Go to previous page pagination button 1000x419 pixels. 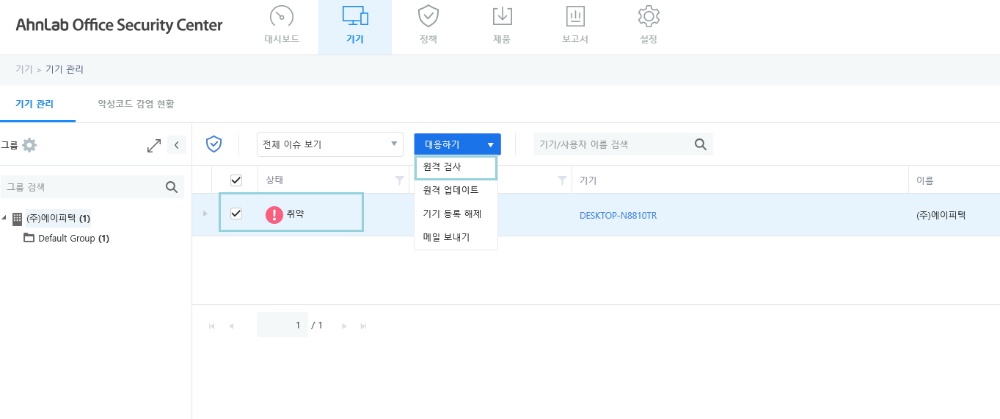[x=231, y=326]
